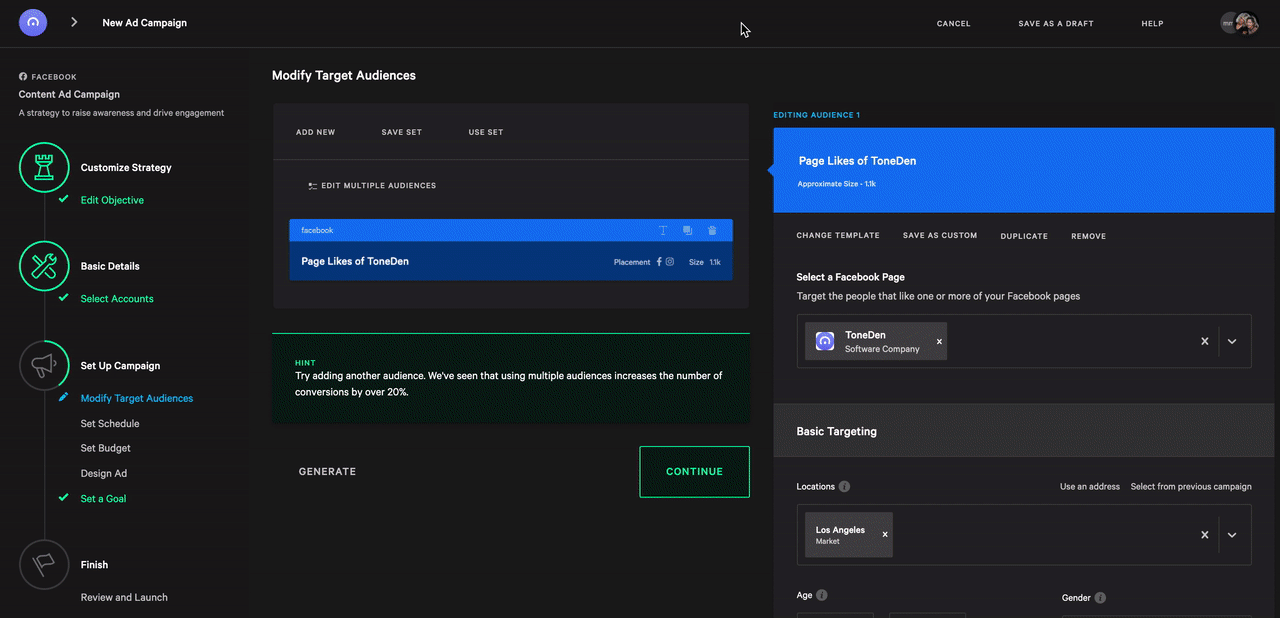Image resolution: width=1280 pixels, height=618 pixels.
Task: Click the Use an address link
Action: tap(1090, 487)
